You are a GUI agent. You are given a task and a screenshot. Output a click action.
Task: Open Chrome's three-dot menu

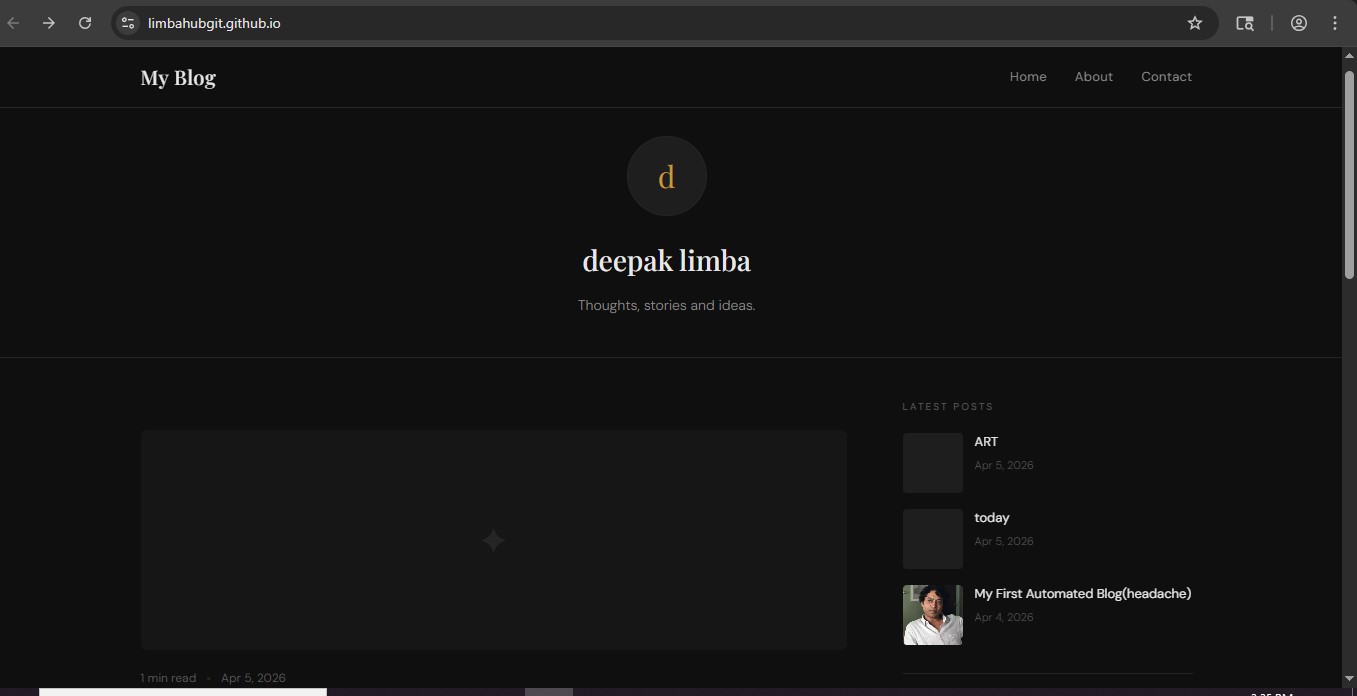tap(1335, 23)
